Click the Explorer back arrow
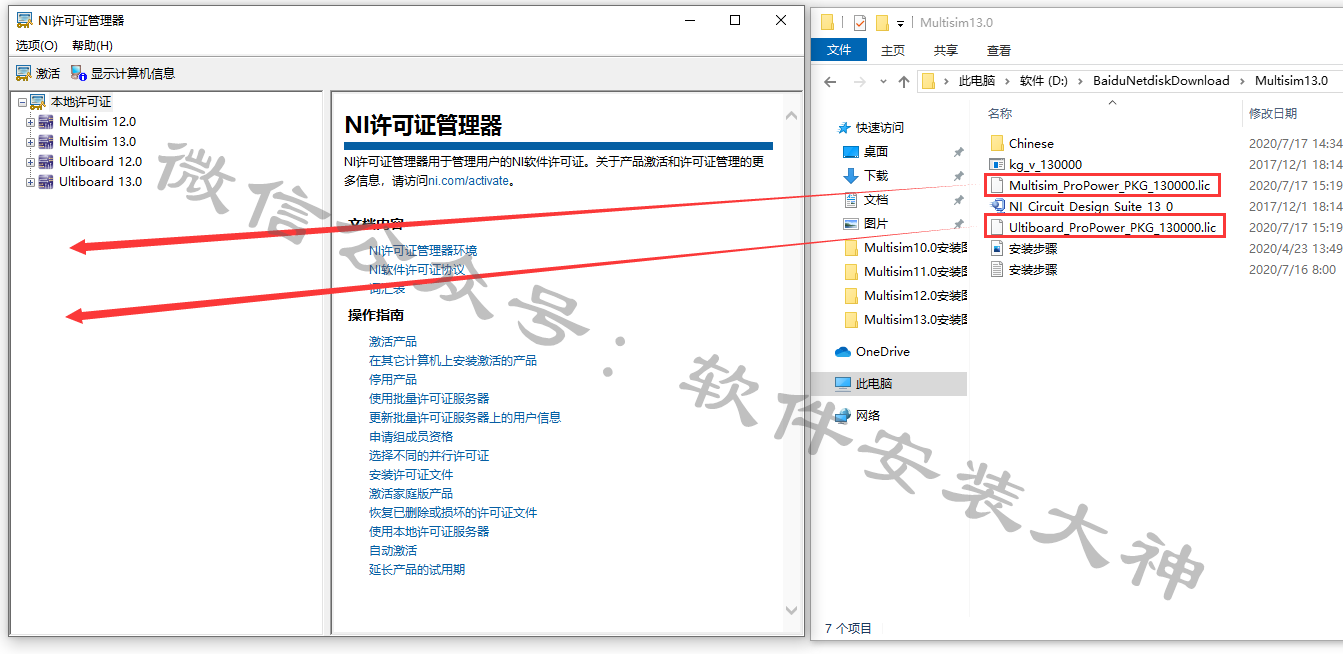This screenshot has height=654, width=1343. point(830,81)
